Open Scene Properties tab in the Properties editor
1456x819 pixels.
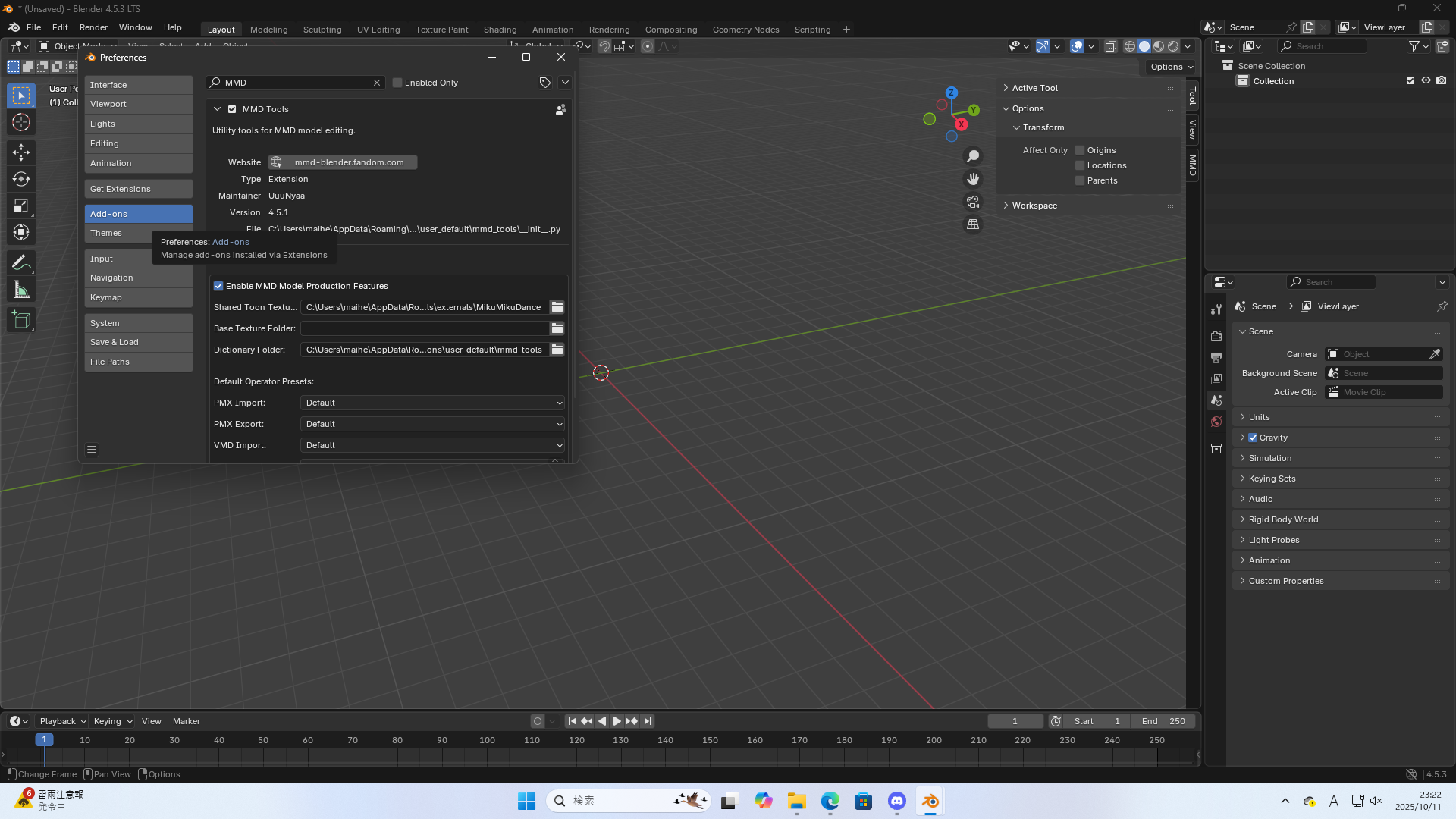1216,400
